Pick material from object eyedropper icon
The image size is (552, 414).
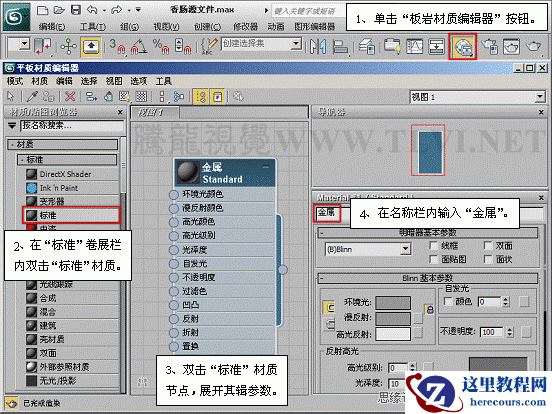33,96
